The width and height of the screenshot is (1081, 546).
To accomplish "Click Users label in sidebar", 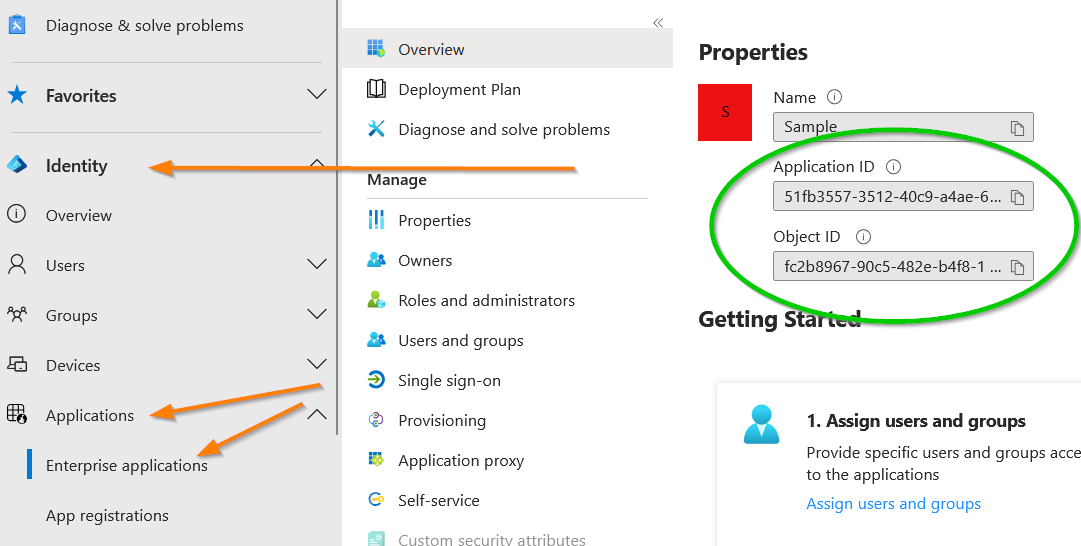I will pyautogui.click(x=65, y=265).
